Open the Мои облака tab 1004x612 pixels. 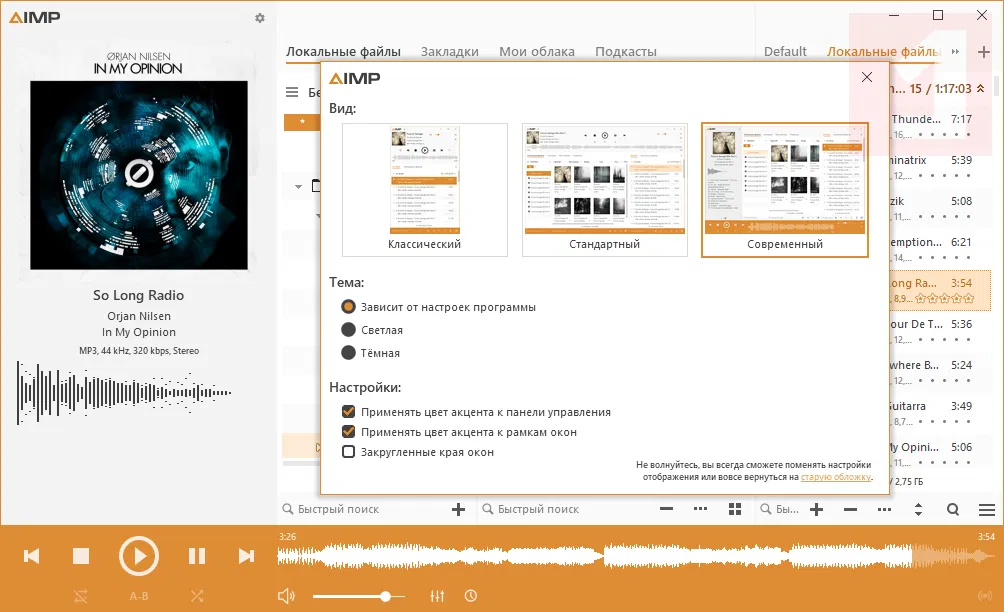point(537,51)
